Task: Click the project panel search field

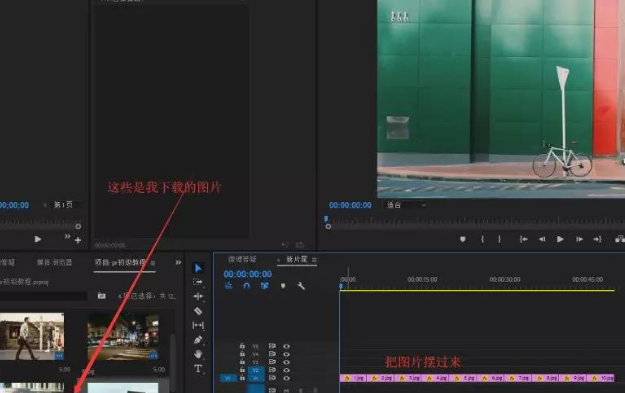Action: (43, 296)
